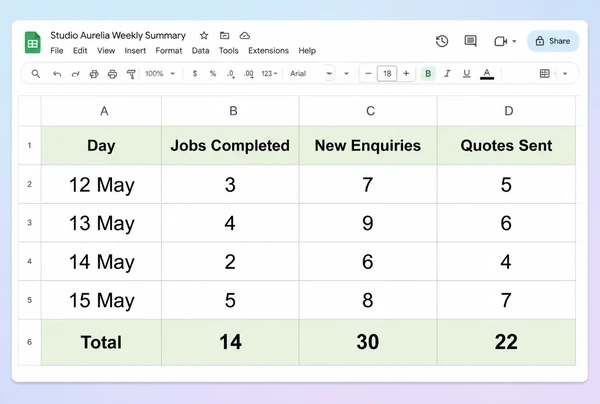Screen dimensions: 600x404
Task: Click the select-all corner box
Action: click(29, 111)
